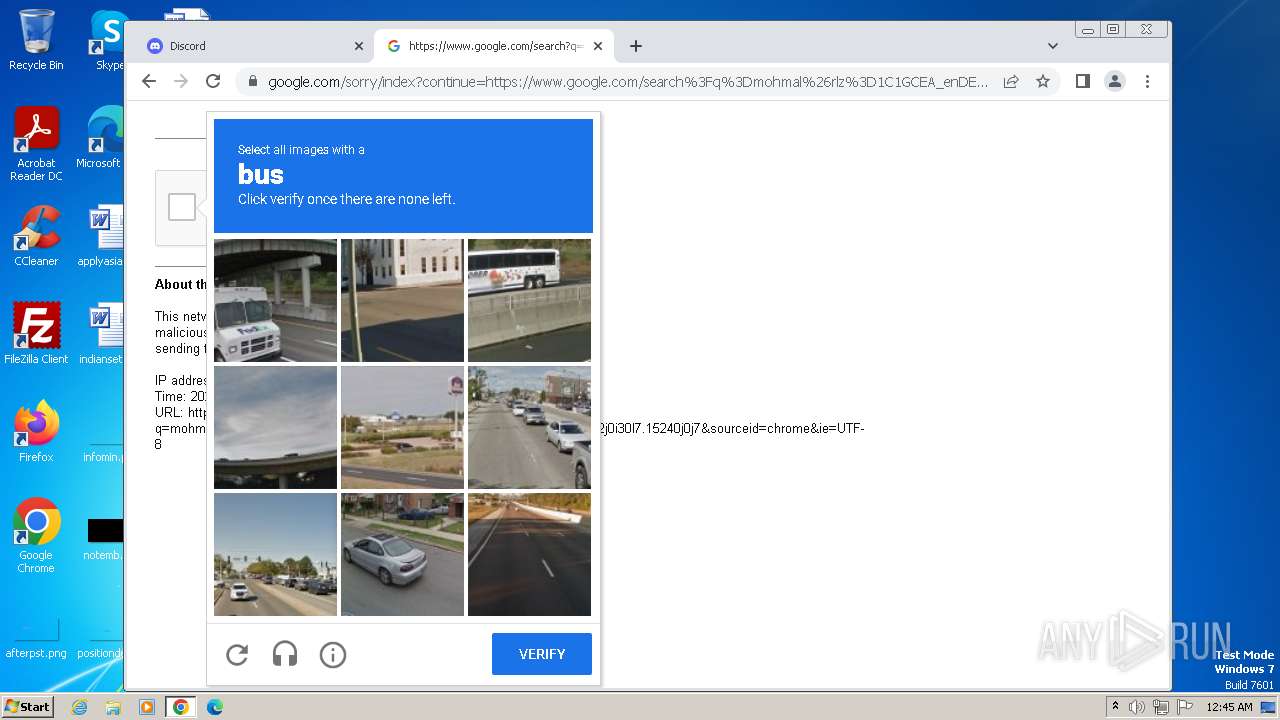Switch to the Google search tab

click(487, 46)
